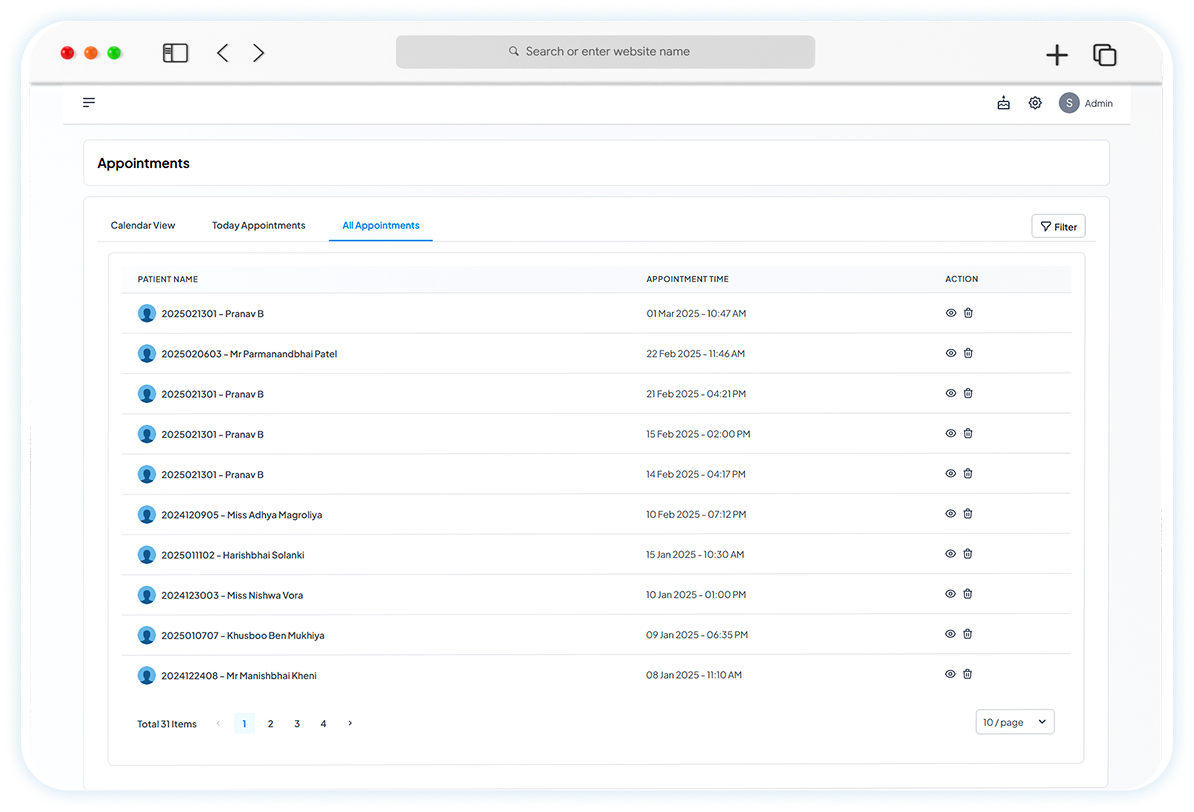Image resolution: width=1194 pixels, height=812 pixels.
Task: Click the '22 Feb 2025 – 11:46 AM' cell
Action: point(695,353)
